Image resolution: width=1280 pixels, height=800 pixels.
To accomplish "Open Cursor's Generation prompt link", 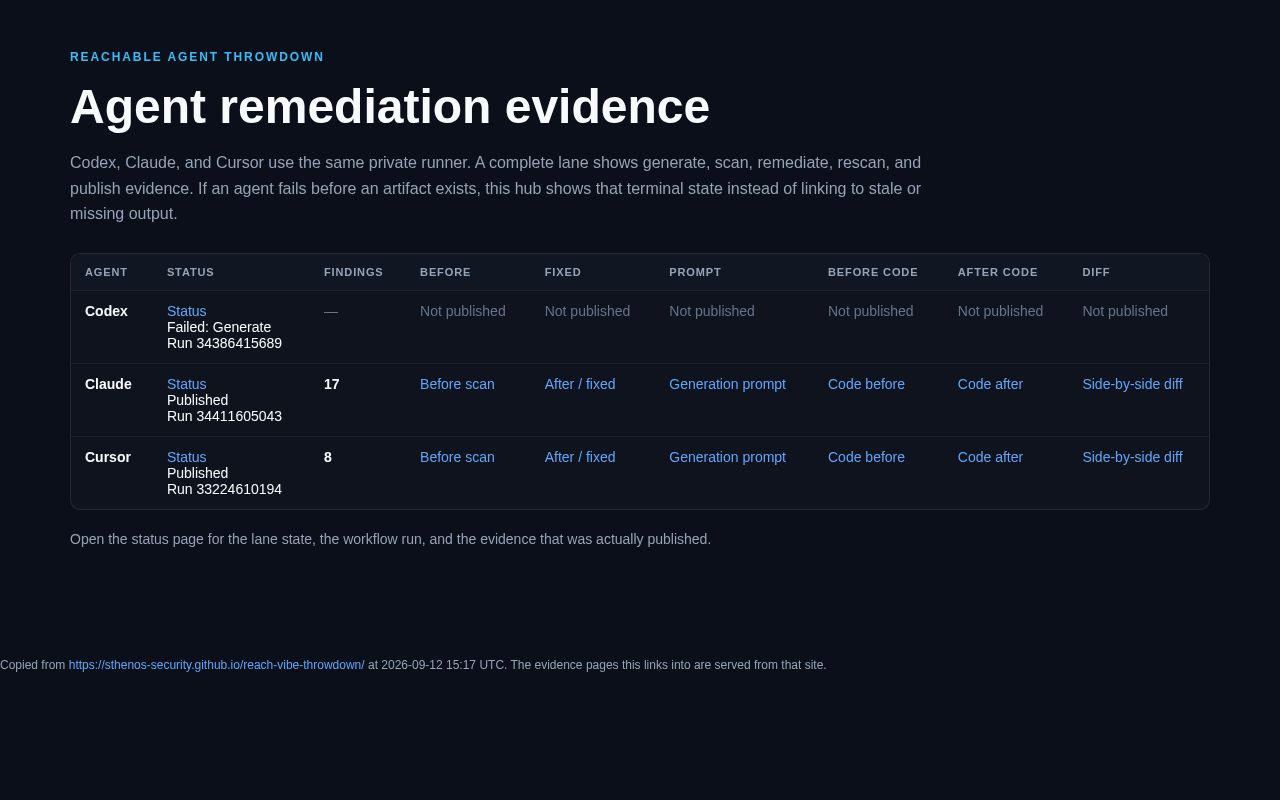I will pos(727,457).
